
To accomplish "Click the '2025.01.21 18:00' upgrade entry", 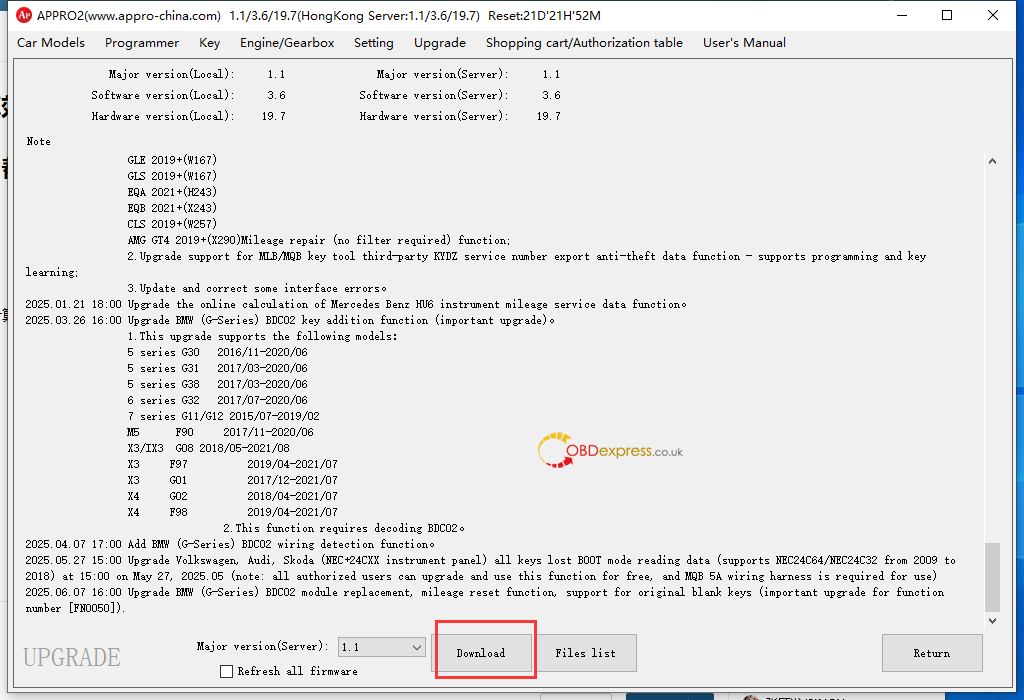I will [x=356, y=304].
